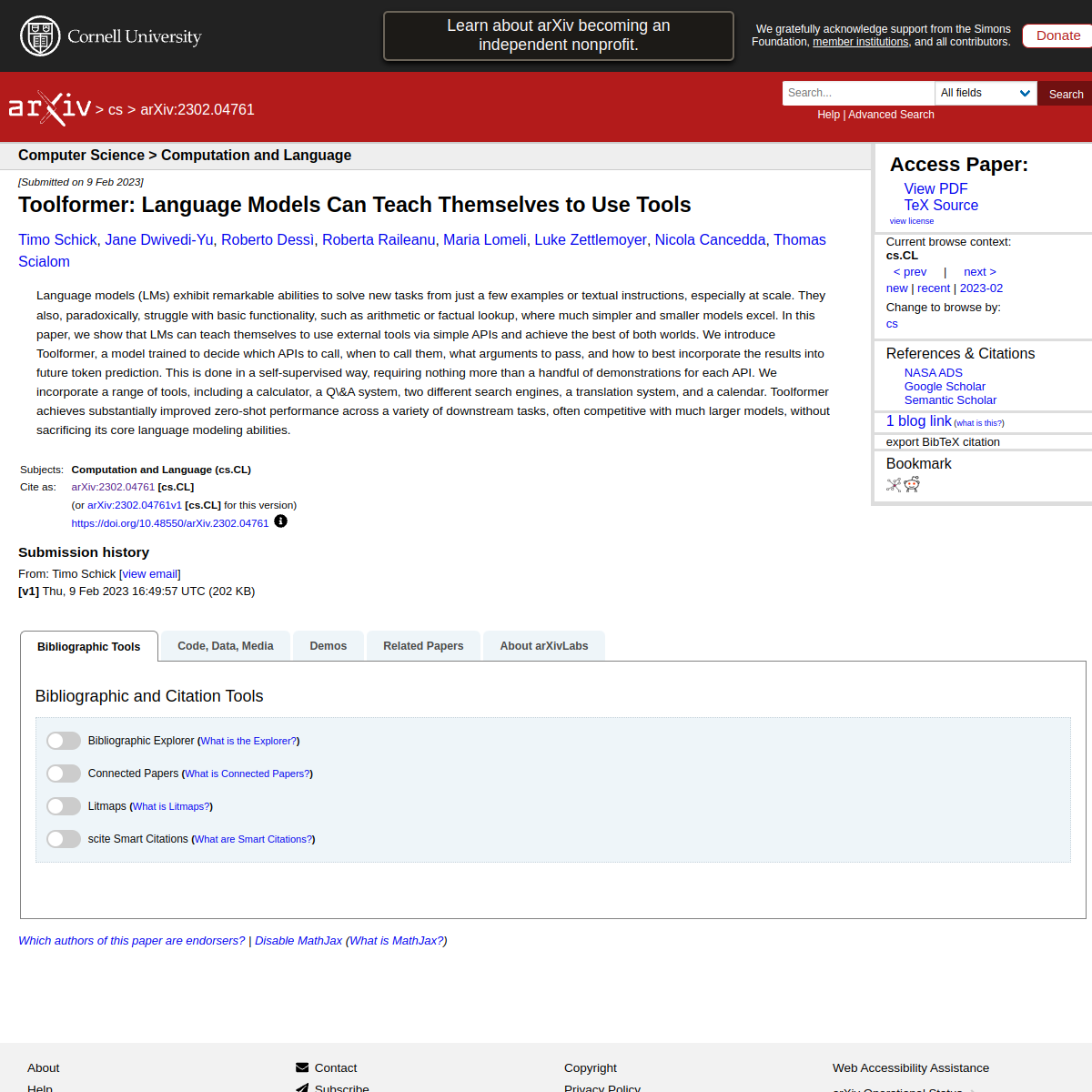
Task: Open What is Connected Papers? link
Action: 248,774
